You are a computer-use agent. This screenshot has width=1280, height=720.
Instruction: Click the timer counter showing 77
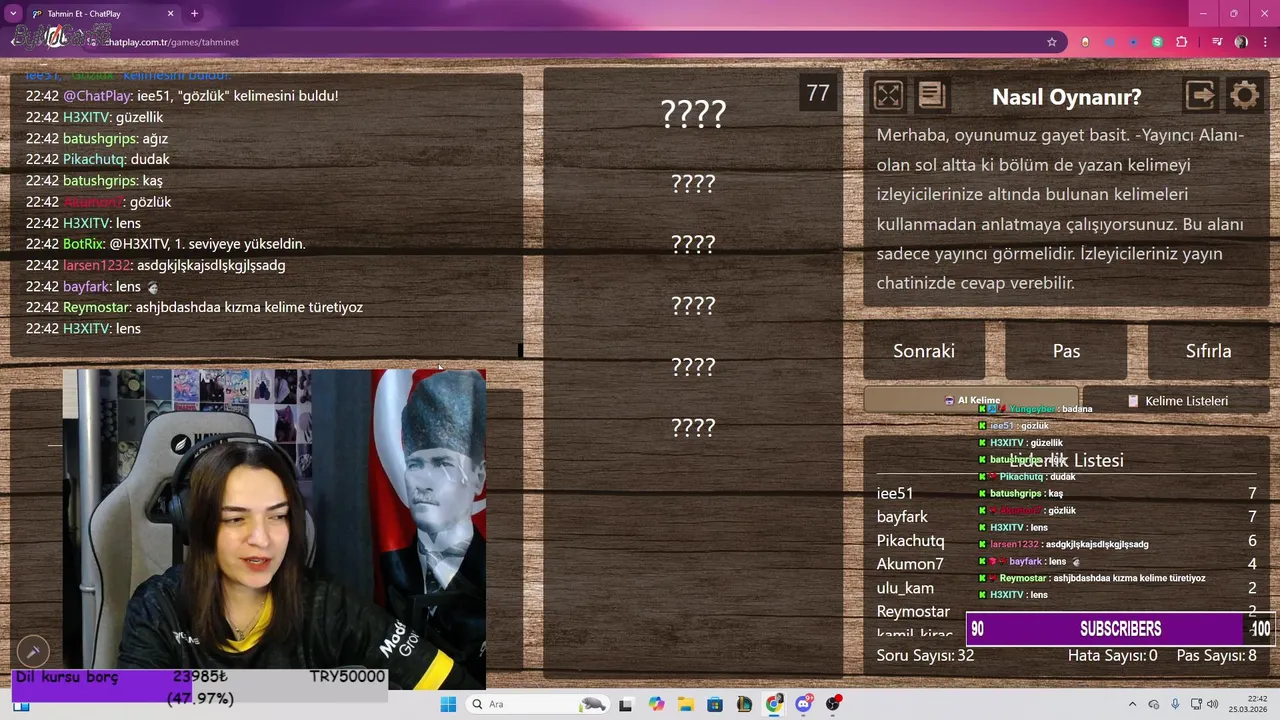(818, 93)
